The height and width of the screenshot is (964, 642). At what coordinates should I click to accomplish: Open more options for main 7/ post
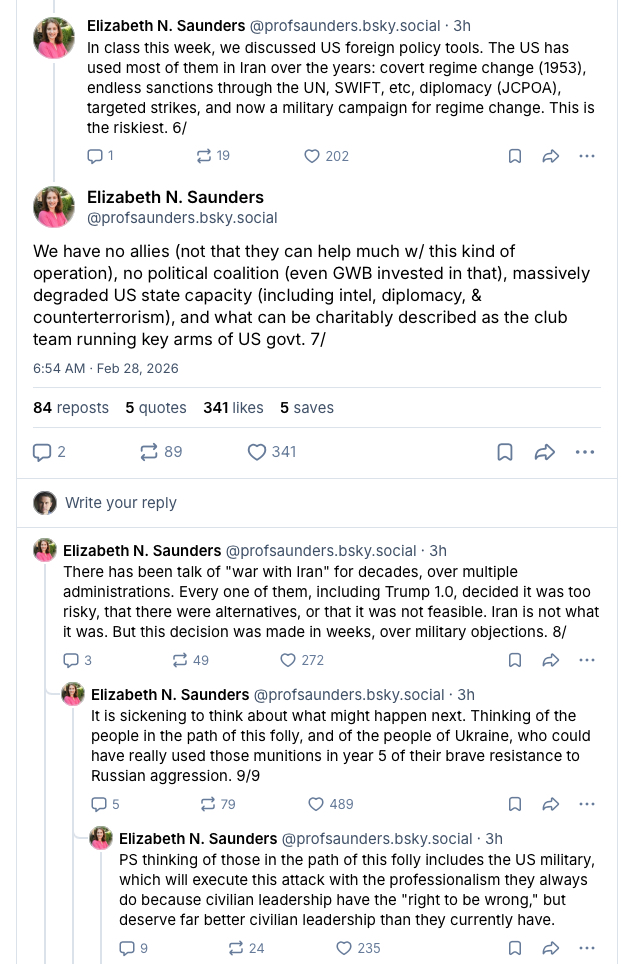coord(585,452)
